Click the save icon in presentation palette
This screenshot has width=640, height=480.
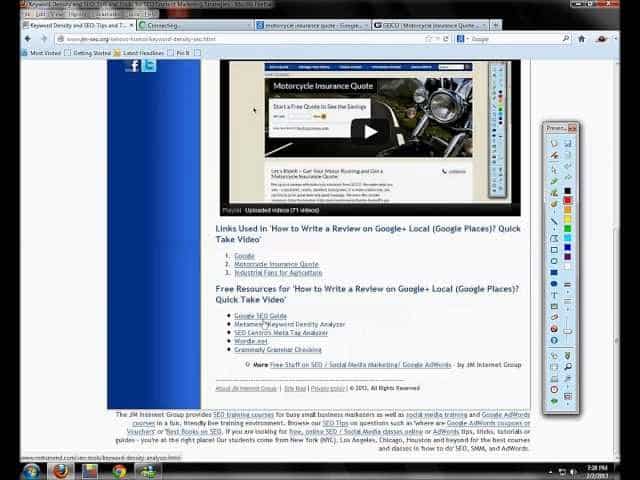(568, 144)
